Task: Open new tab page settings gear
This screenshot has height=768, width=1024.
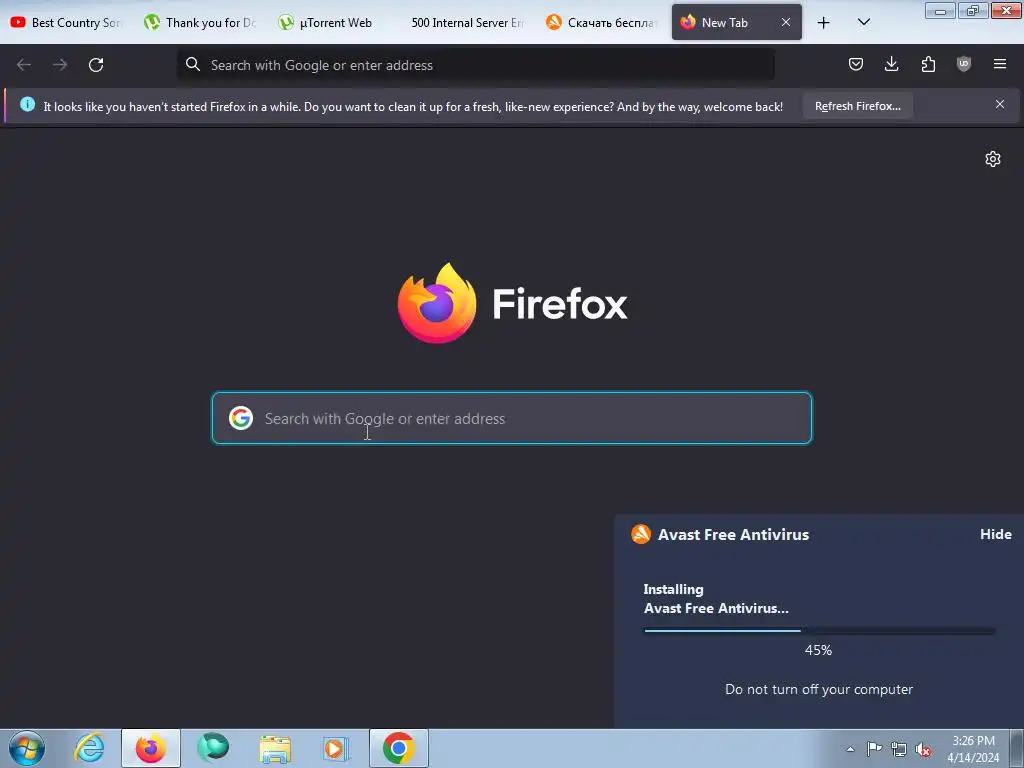Action: tap(993, 159)
